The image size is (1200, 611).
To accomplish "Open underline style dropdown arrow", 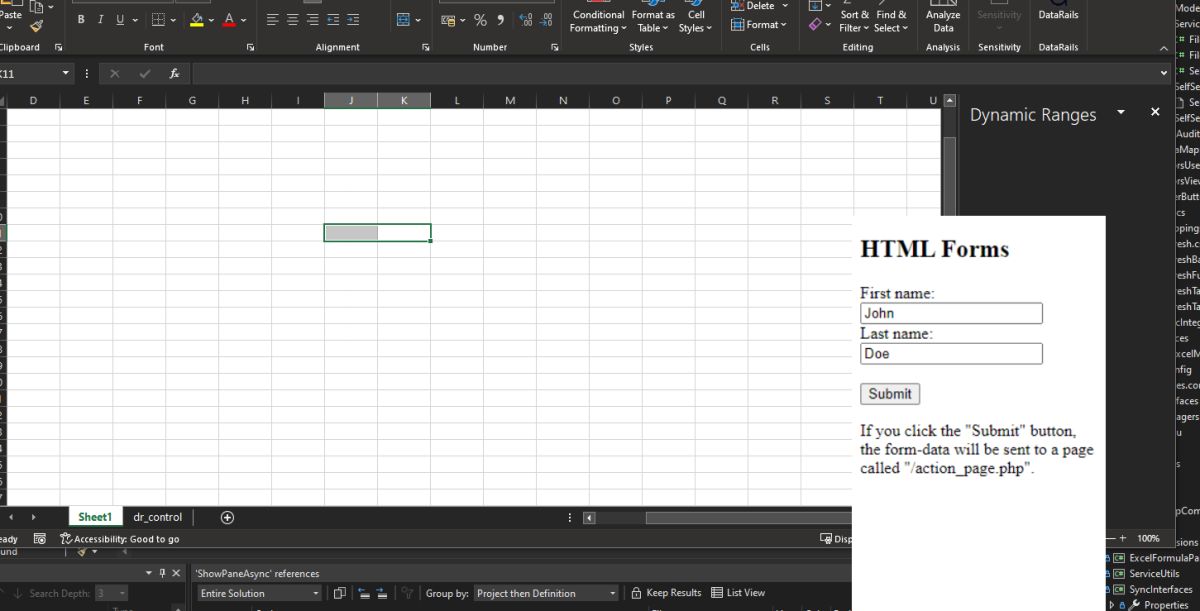I will [x=136, y=20].
